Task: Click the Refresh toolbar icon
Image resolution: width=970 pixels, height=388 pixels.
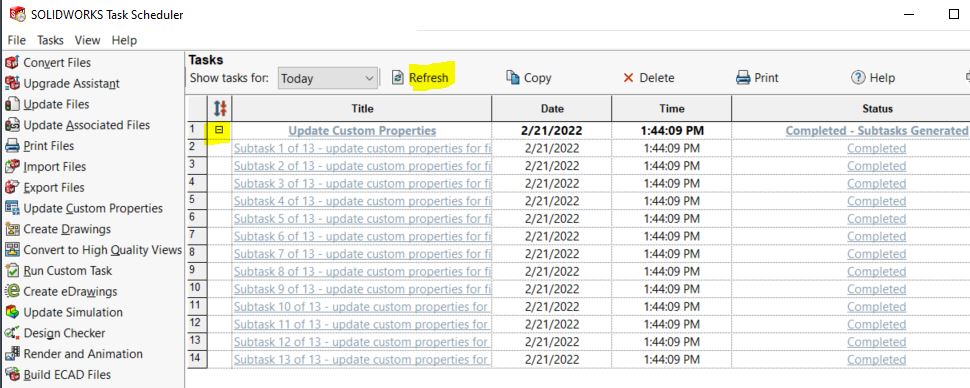Action: (x=398, y=78)
